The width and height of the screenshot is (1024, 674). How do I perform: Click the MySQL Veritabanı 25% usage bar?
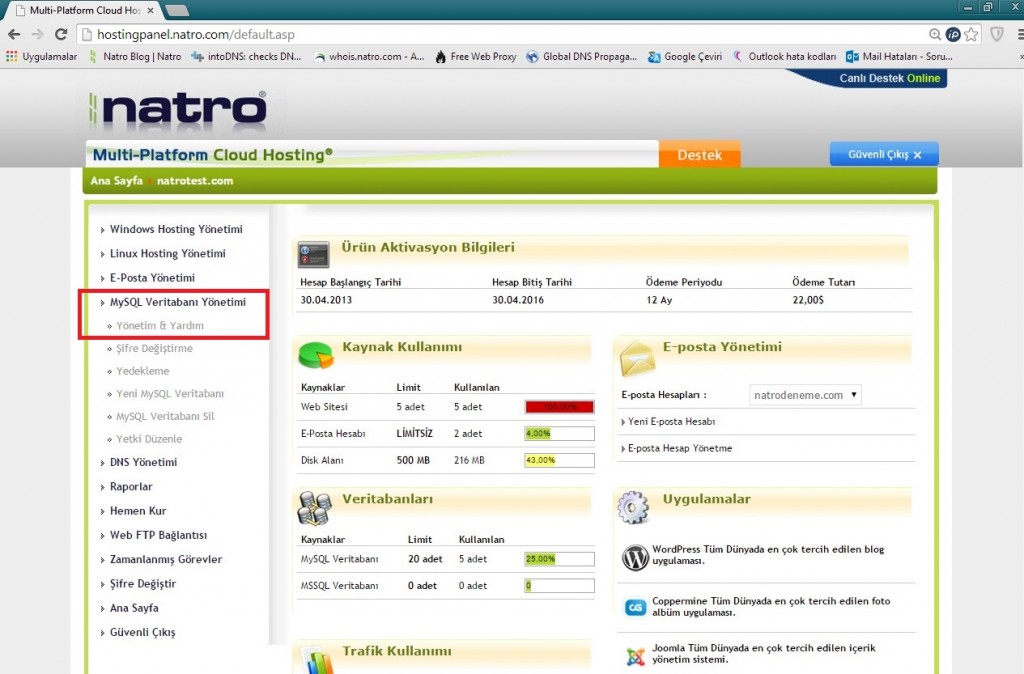tap(560, 559)
